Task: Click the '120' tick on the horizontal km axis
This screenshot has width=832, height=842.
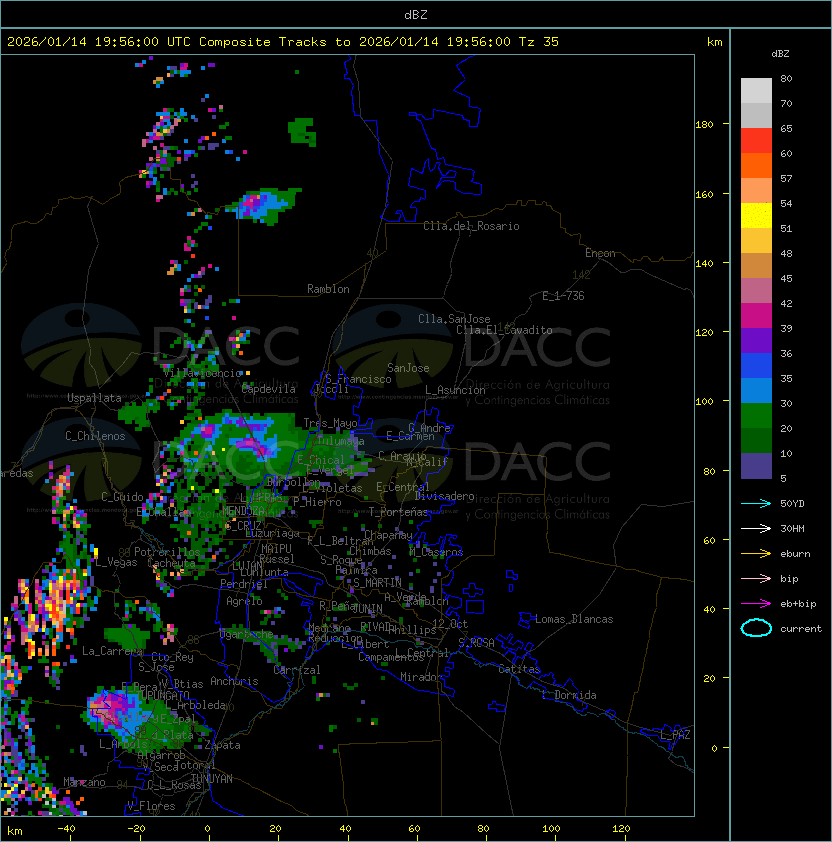Action: 621,829
